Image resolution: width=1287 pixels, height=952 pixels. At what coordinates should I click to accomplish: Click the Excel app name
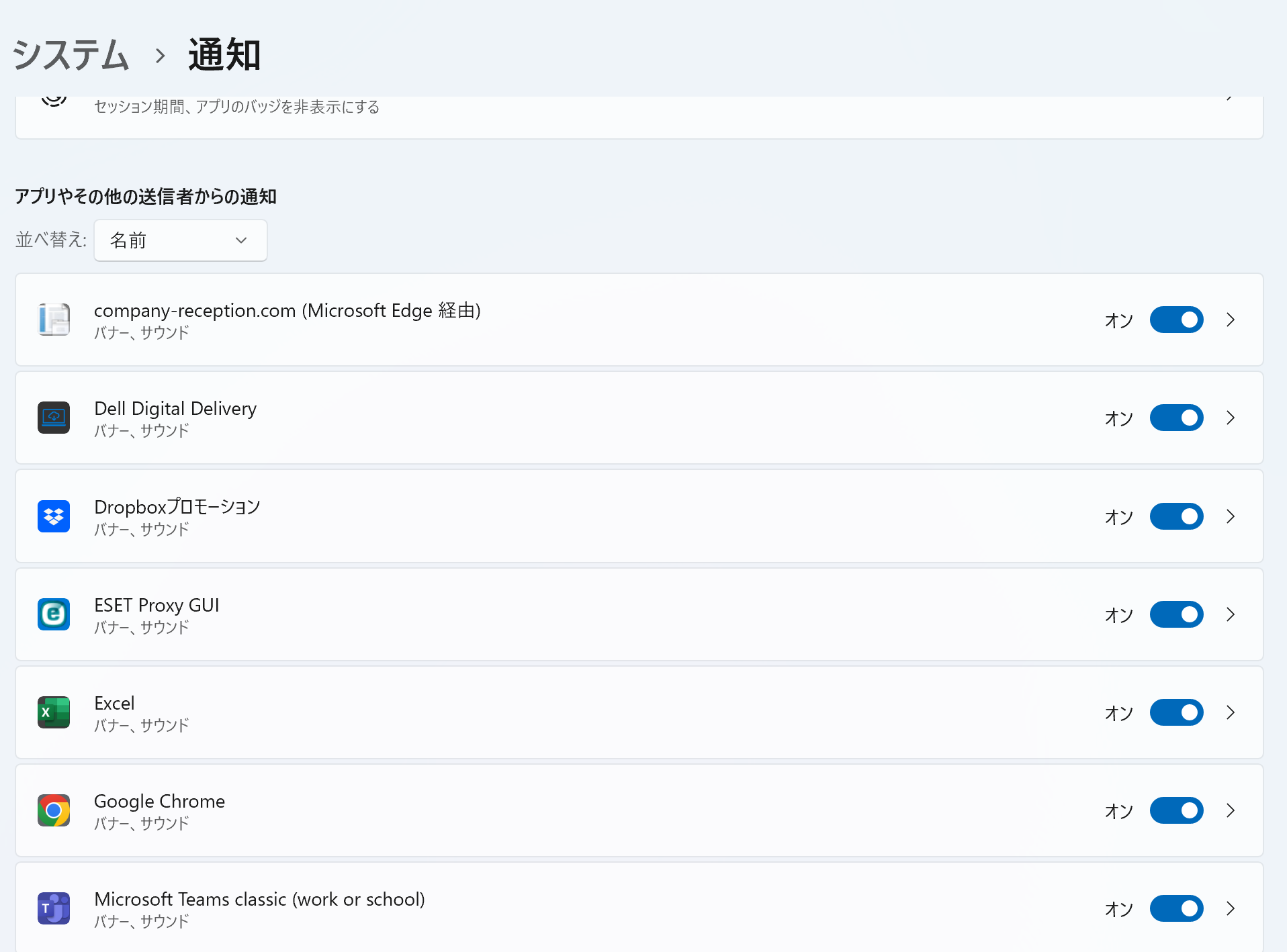114,703
